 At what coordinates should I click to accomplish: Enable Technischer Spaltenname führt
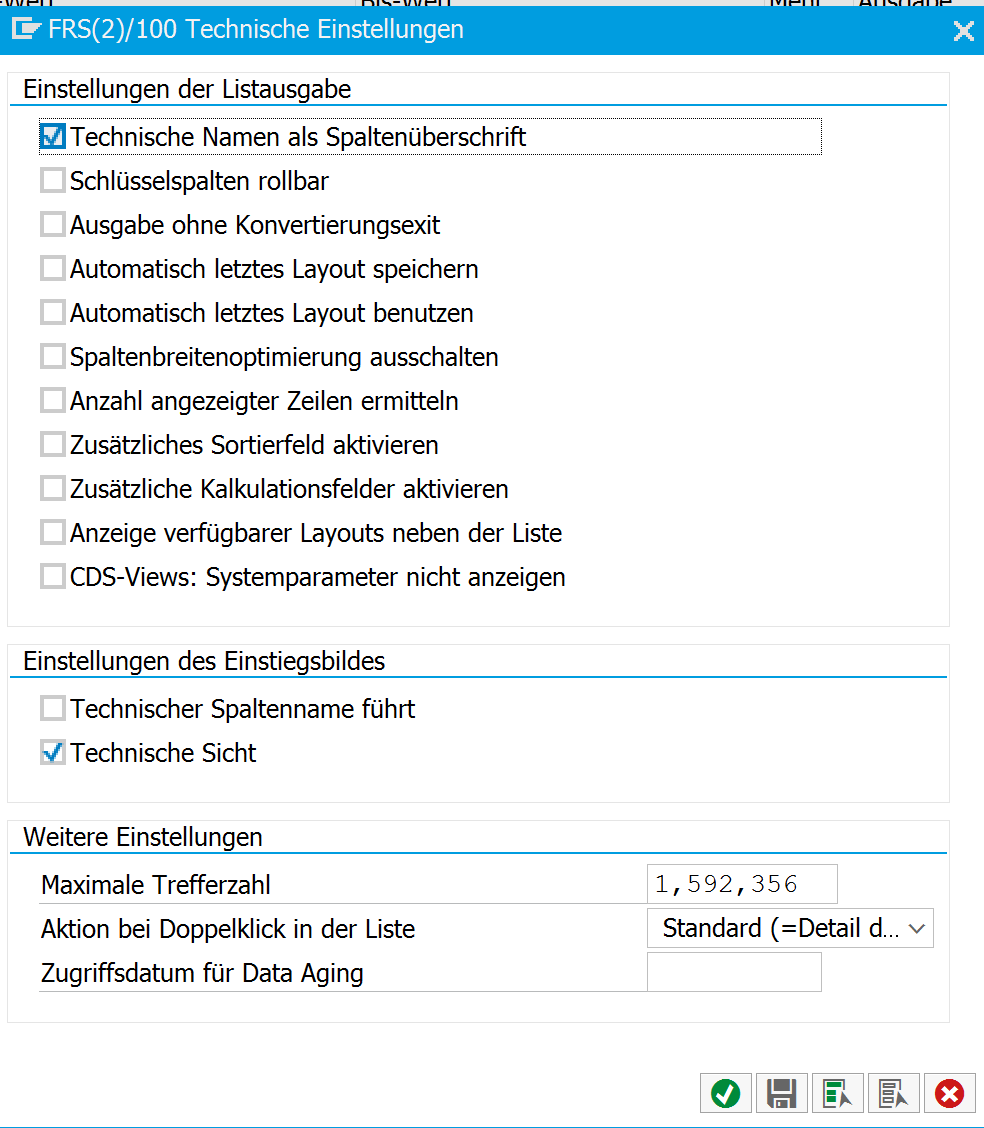tap(53, 708)
